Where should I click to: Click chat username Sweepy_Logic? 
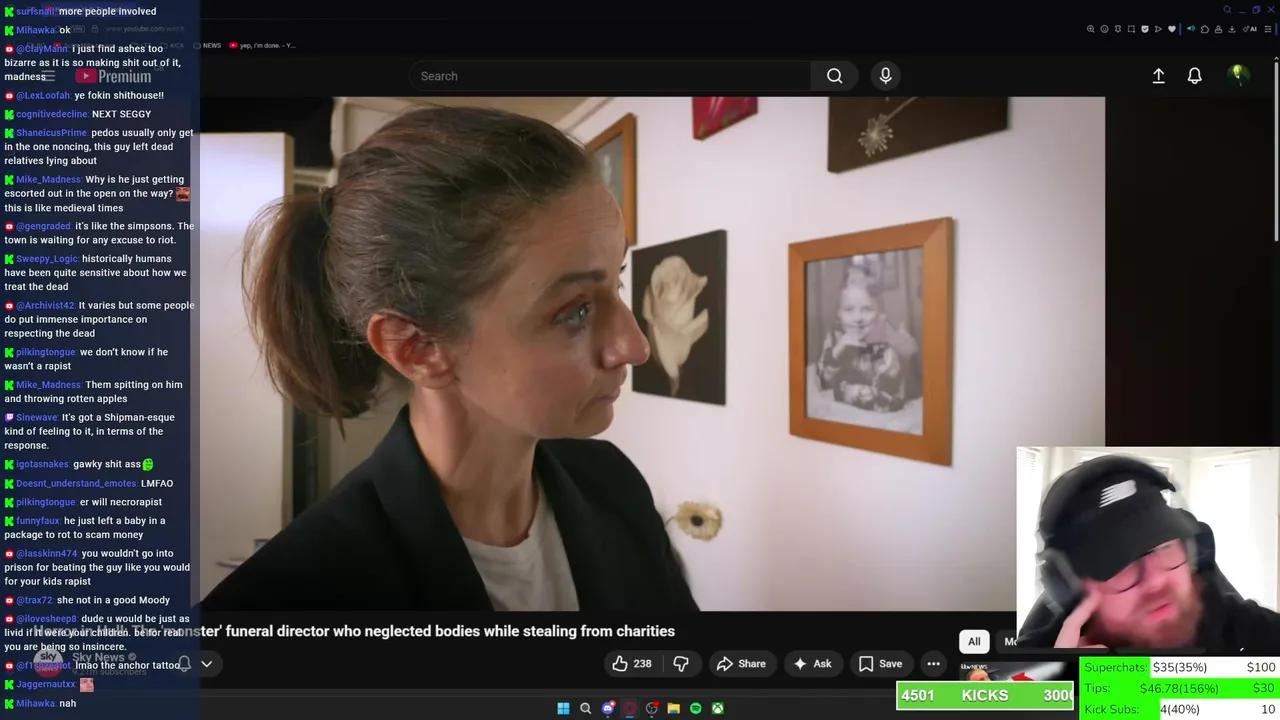click(46, 259)
